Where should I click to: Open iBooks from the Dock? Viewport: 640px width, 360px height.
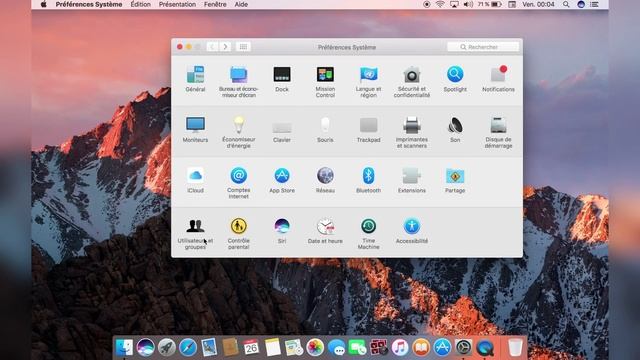(421, 348)
